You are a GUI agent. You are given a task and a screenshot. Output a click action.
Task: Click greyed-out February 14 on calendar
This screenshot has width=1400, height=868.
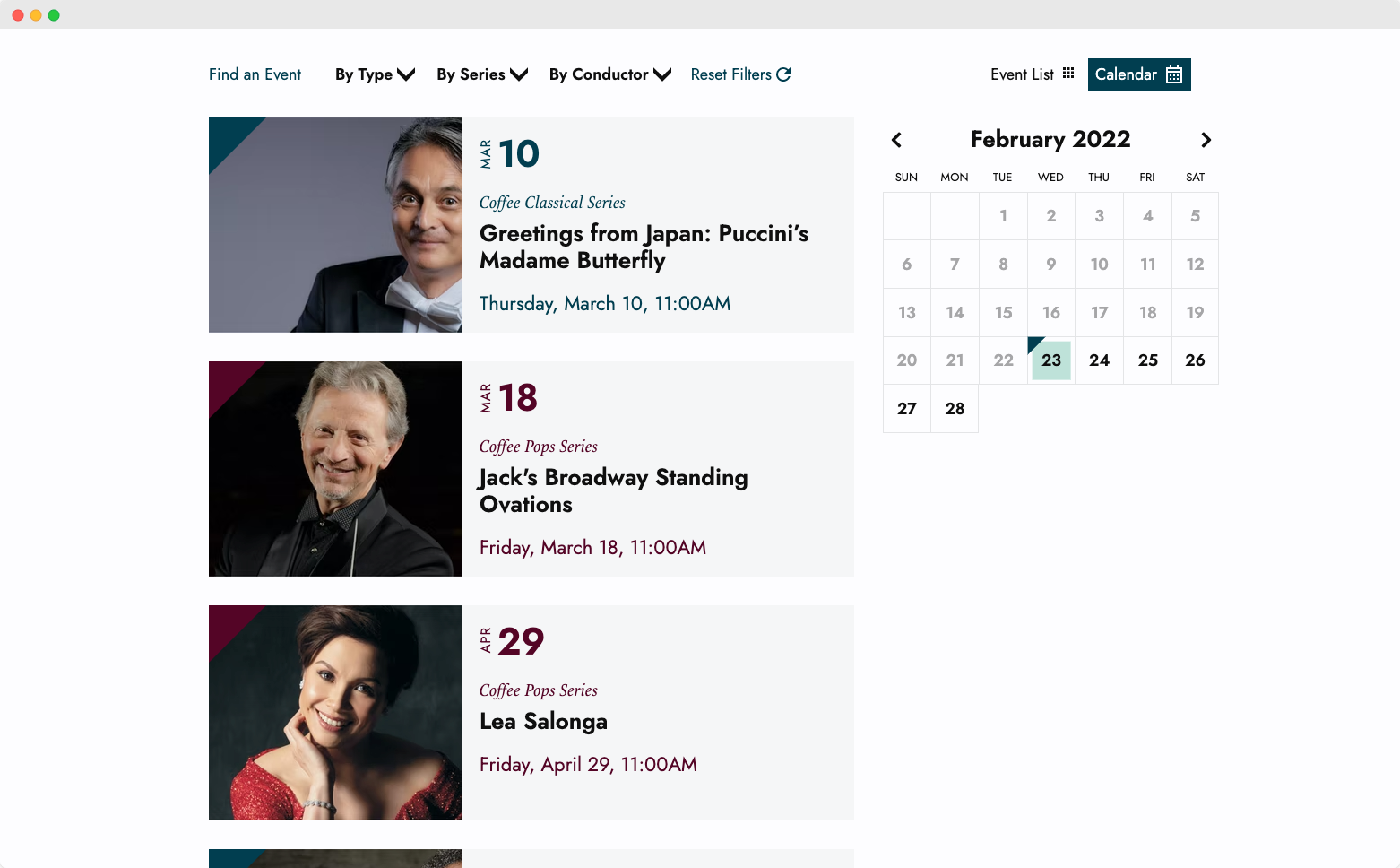955,313
